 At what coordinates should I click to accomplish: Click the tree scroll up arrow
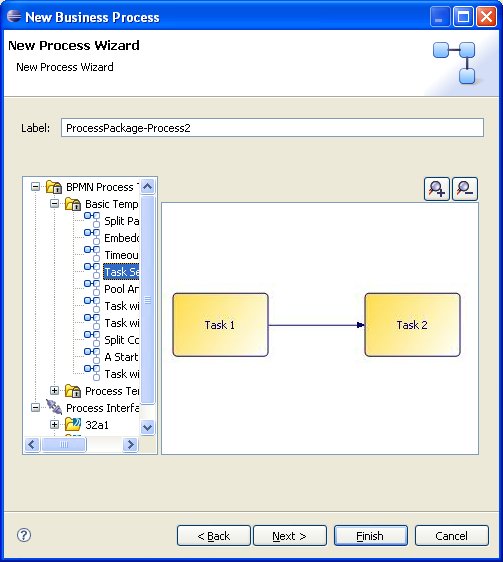(147, 186)
